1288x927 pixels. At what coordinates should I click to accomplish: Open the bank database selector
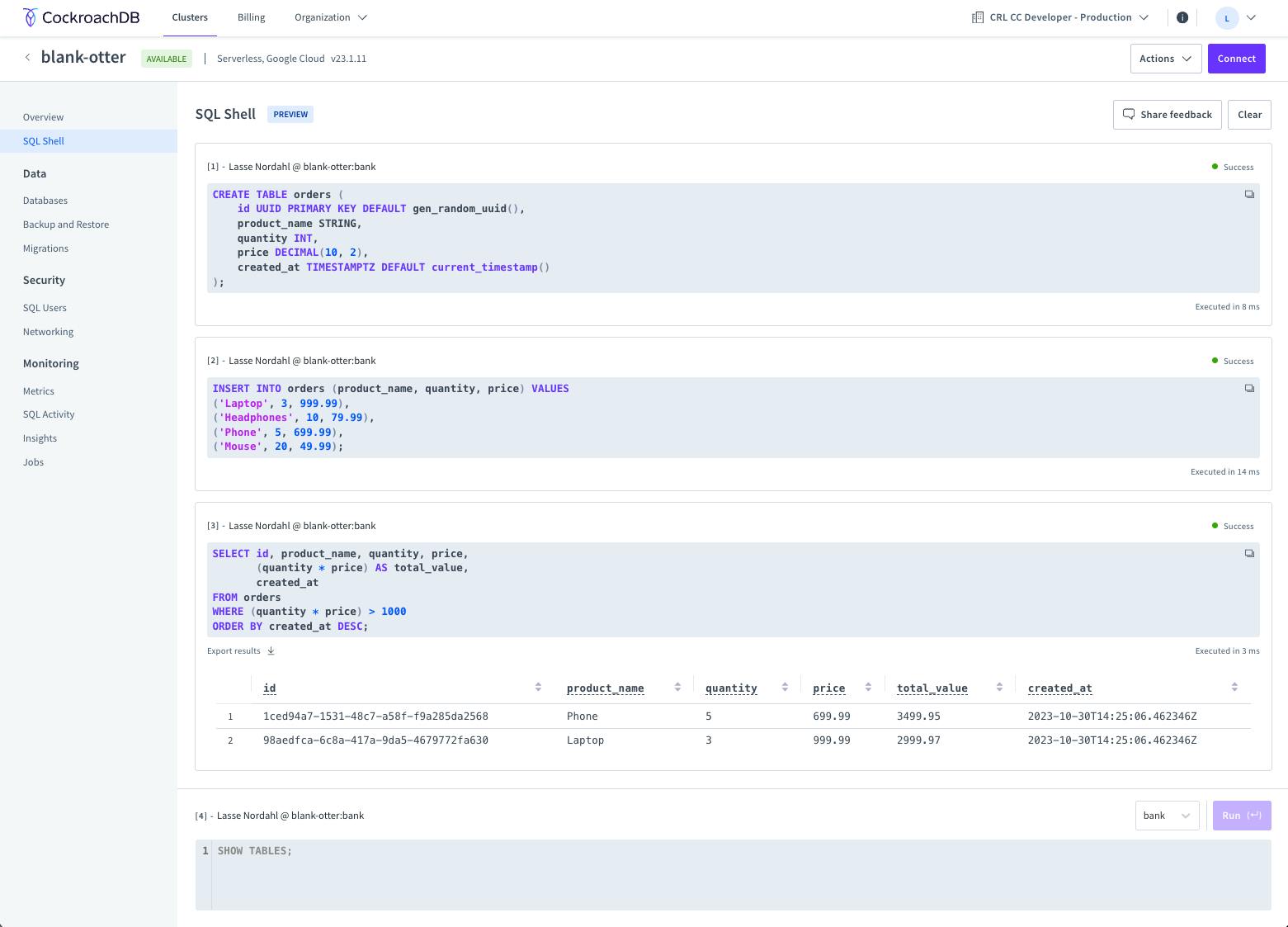(1167, 816)
